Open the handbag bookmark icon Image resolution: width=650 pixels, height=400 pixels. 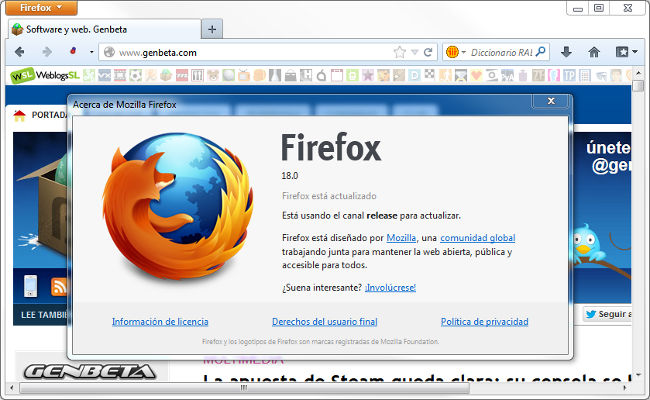coord(291,75)
